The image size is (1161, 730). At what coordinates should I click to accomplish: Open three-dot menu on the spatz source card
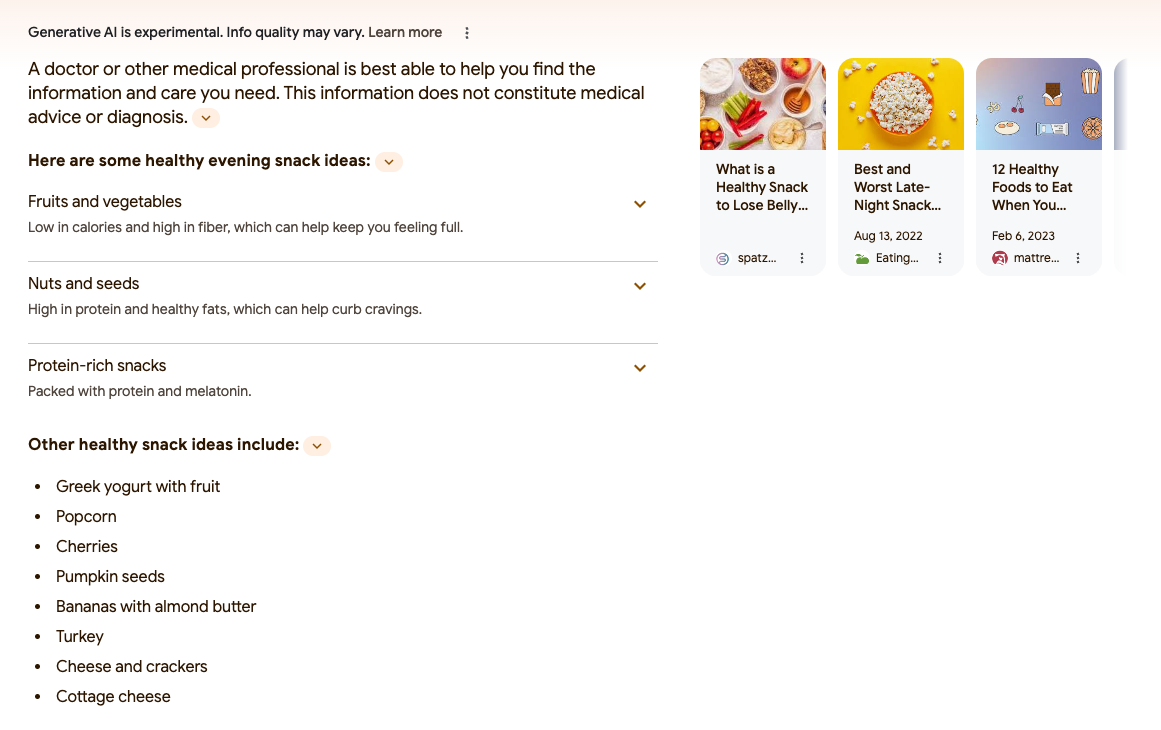pyautogui.click(x=802, y=258)
